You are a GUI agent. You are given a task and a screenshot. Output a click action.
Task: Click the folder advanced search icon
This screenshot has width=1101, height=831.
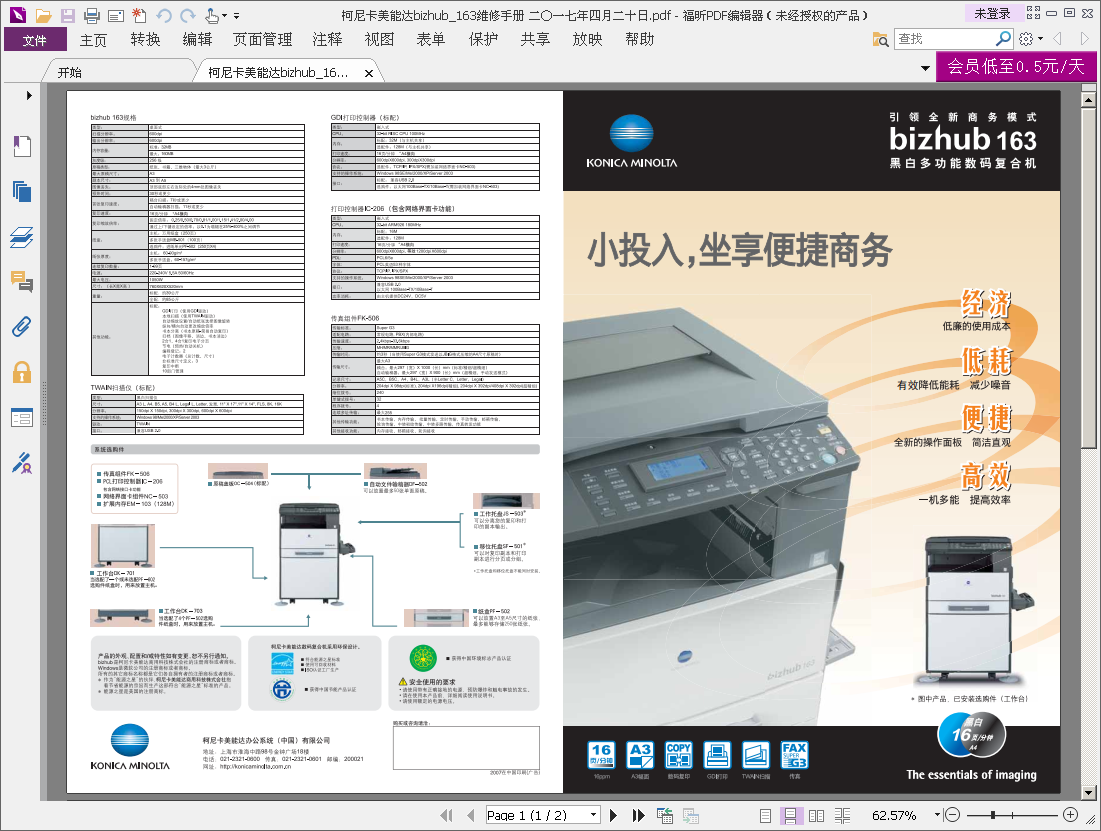pos(881,39)
